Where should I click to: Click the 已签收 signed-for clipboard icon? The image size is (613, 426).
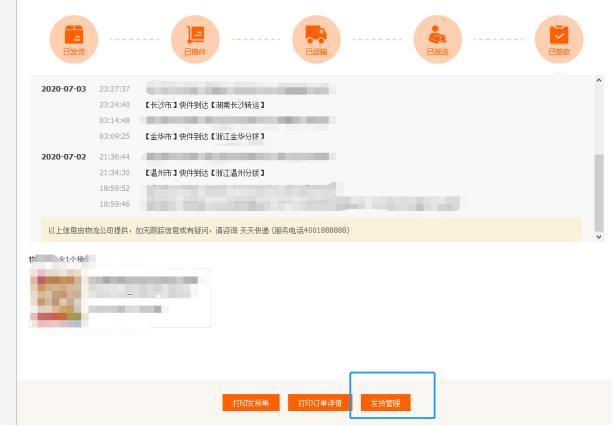tap(559, 39)
